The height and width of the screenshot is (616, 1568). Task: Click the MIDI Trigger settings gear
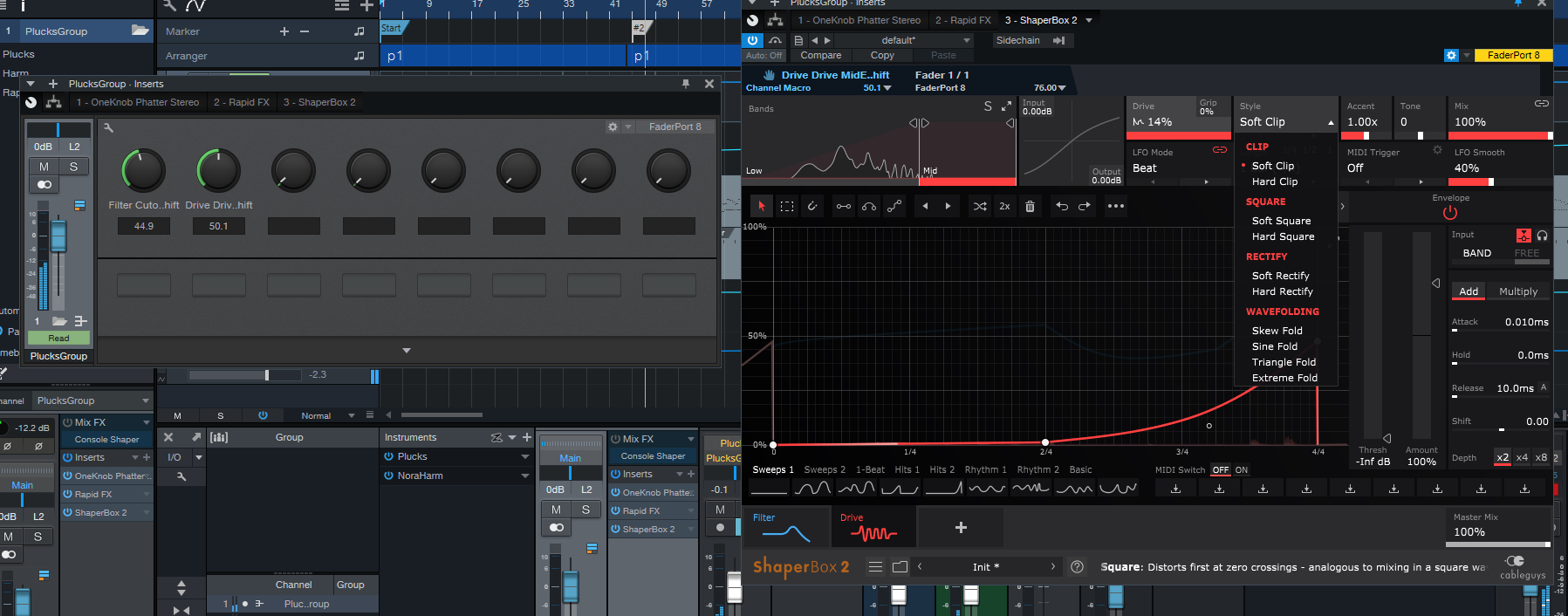(1437, 151)
